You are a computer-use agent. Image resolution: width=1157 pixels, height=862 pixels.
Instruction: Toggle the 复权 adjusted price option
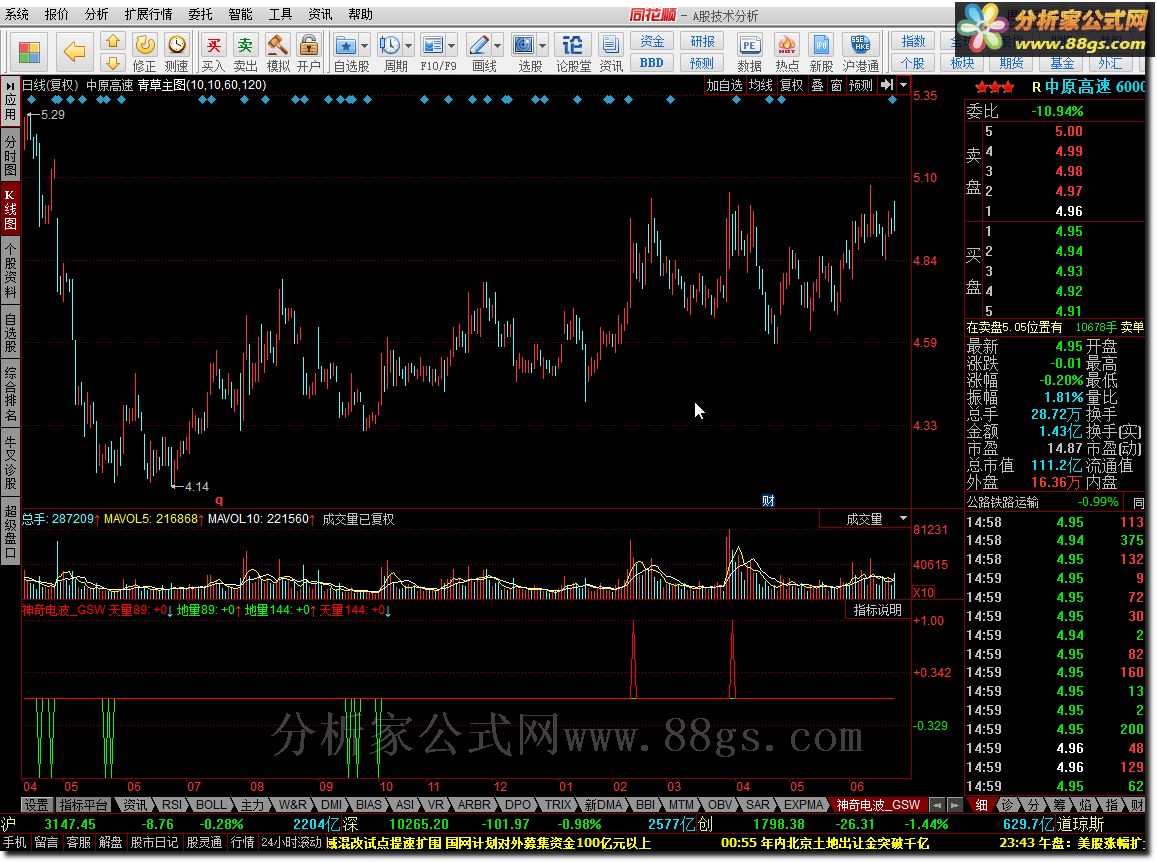coord(791,86)
